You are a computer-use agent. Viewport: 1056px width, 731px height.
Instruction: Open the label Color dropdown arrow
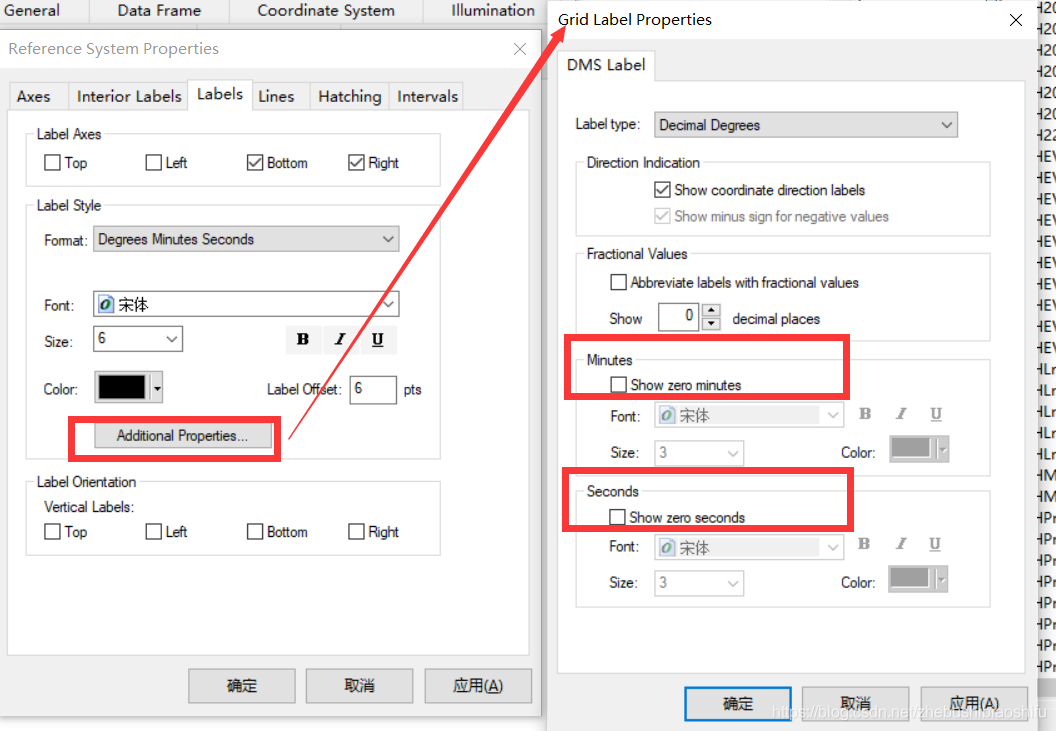[x=157, y=388]
